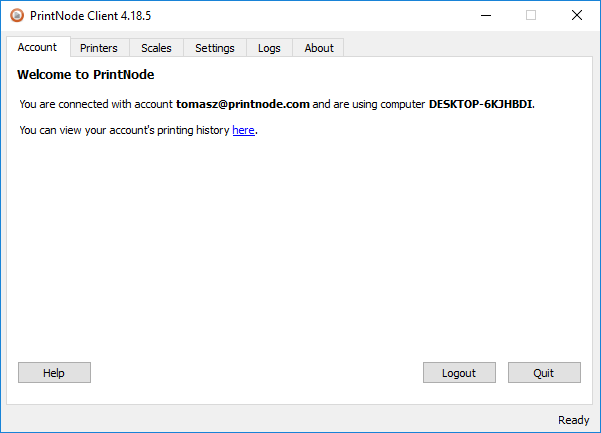Click the PrintNode logo icon in title bar

(17, 16)
